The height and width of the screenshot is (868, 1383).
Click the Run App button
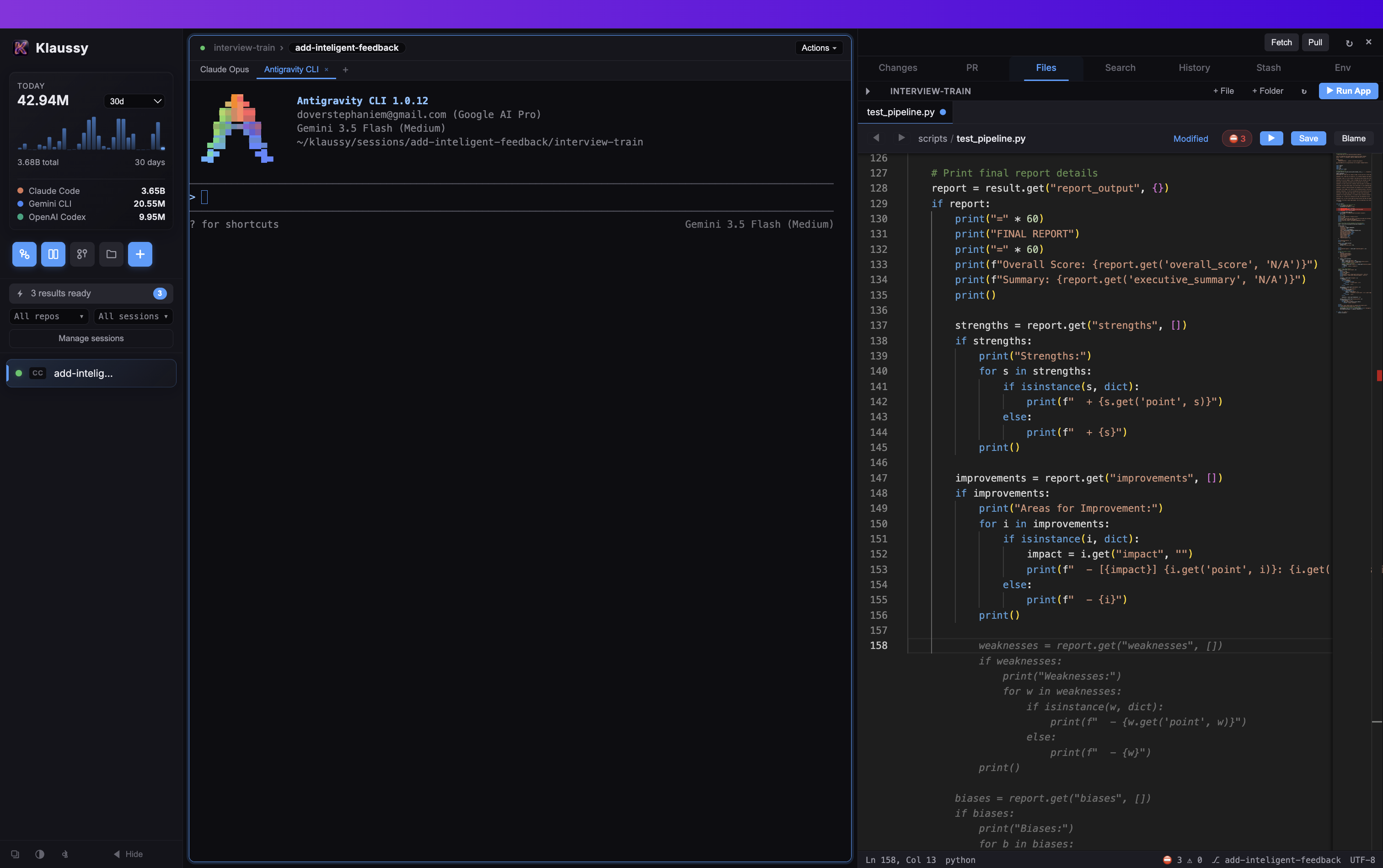pos(1349,91)
